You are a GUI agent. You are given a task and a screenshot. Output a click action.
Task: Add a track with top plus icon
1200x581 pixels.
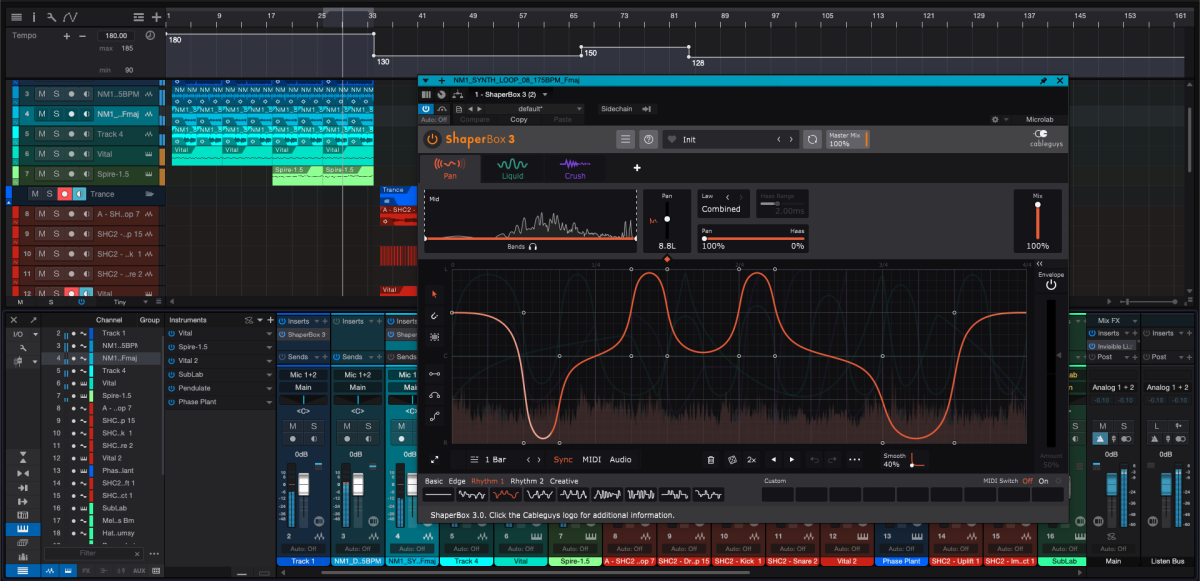point(156,17)
